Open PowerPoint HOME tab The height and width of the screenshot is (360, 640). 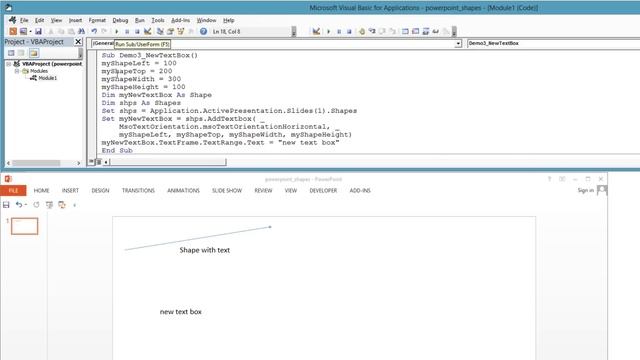click(x=41, y=191)
